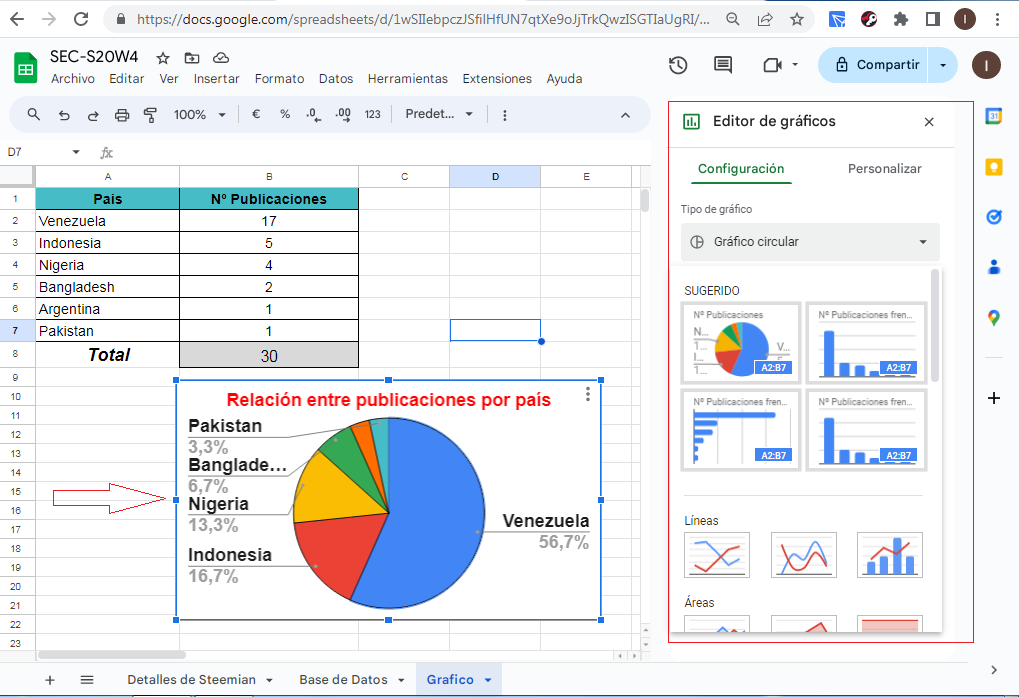Open the all sheets list

pos(86,680)
